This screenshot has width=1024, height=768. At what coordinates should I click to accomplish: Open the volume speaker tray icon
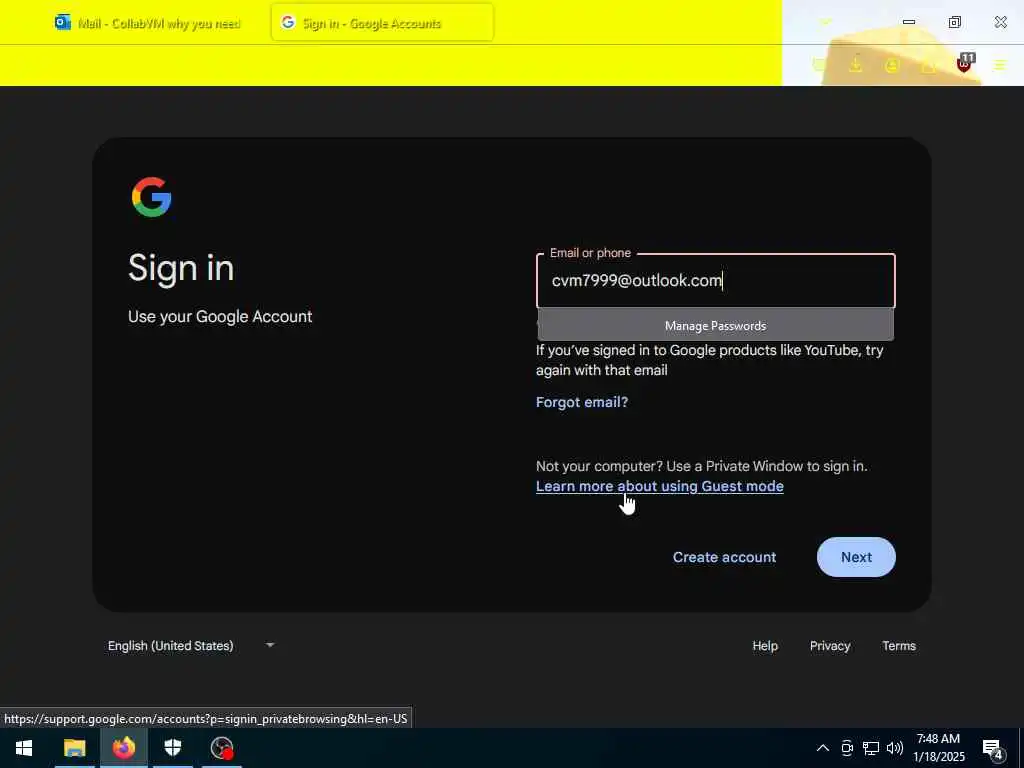pyautogui.click(x=895, y=748)
